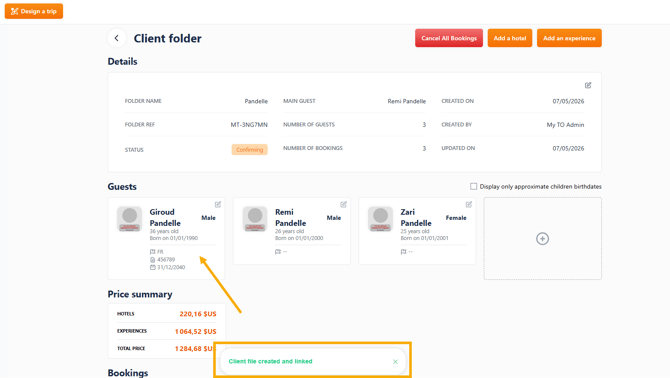The height and width of the screenshot is (378, 670).
Task: Edit the folder details with pencil icon
Action: point(588,85)
